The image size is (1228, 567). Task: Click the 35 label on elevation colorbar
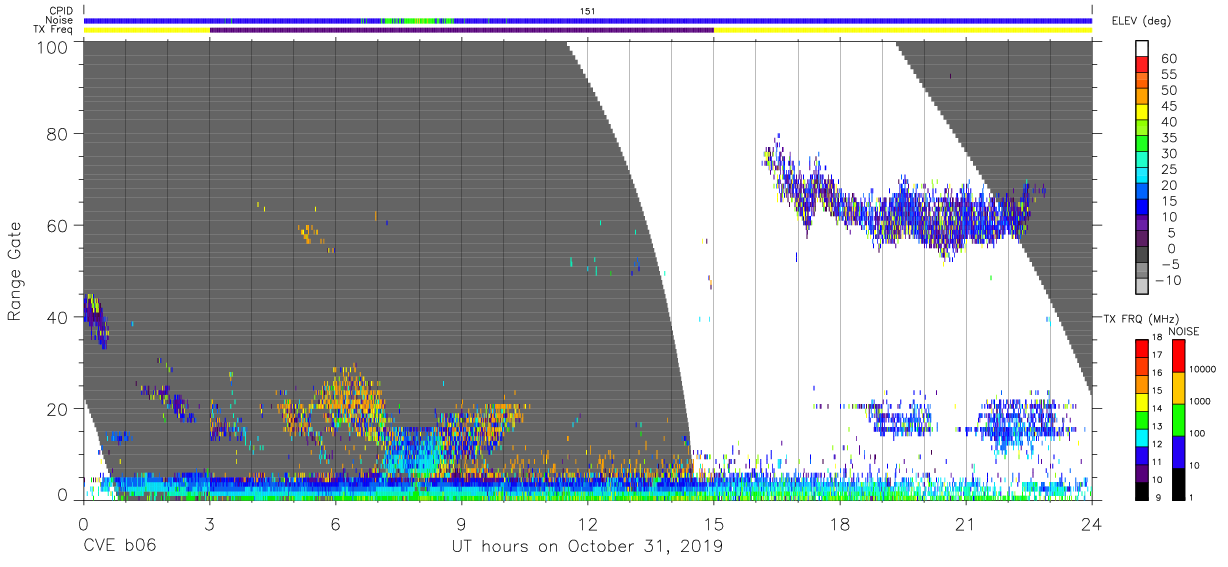(1167, 137)
